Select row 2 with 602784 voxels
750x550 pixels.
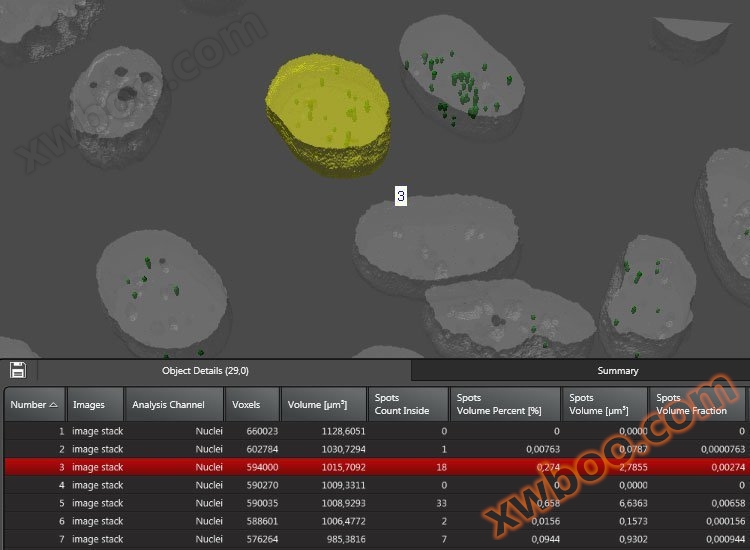coord(300,449)
